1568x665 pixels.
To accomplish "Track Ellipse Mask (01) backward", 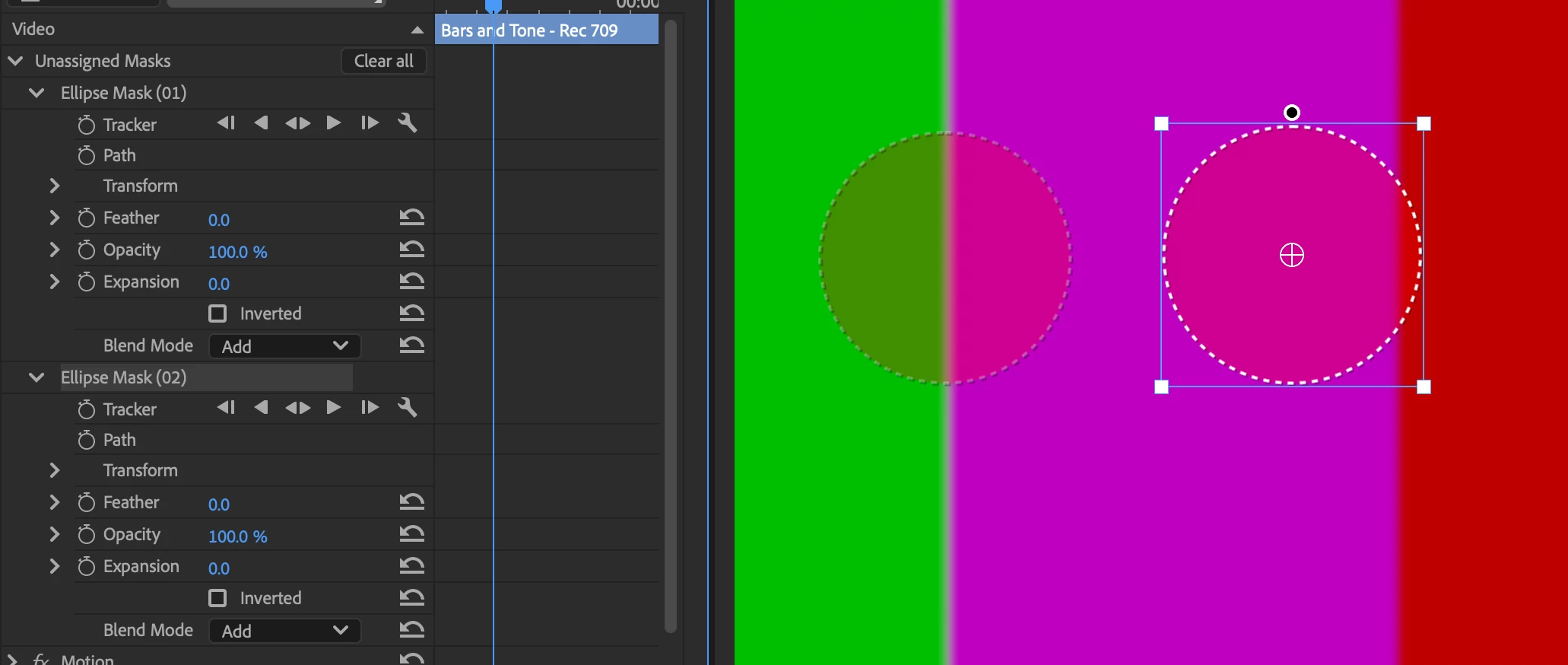I will (x=261, y=123).
